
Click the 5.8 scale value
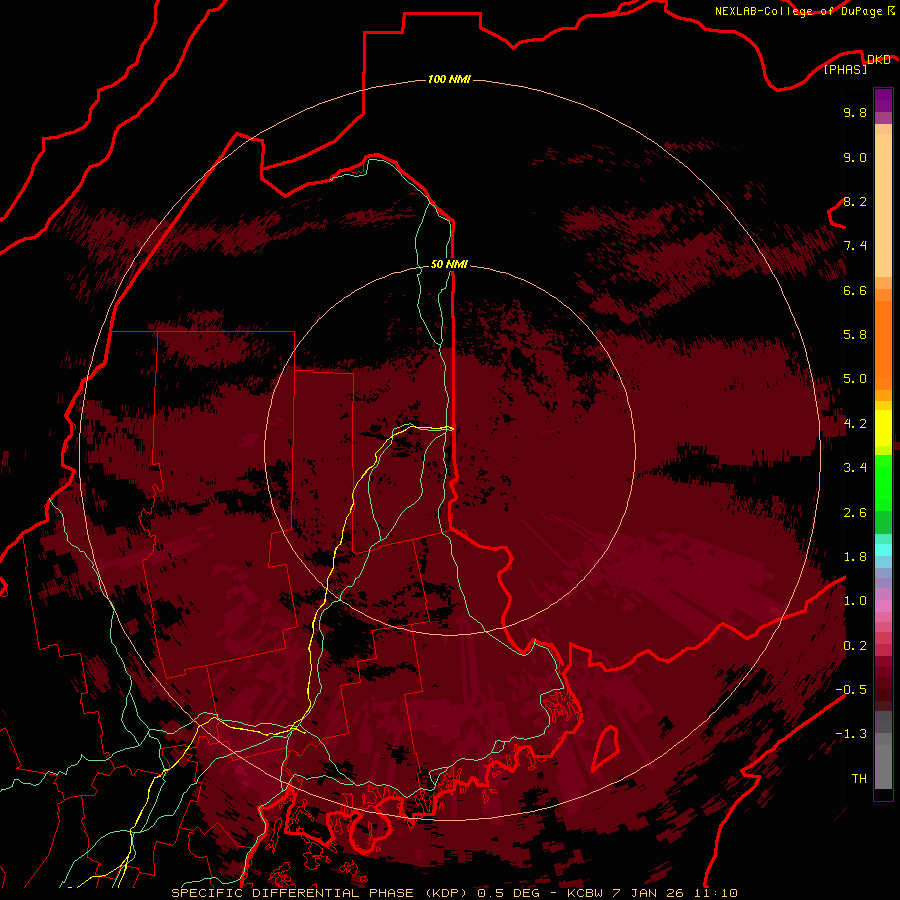click(x=855, y=335)
